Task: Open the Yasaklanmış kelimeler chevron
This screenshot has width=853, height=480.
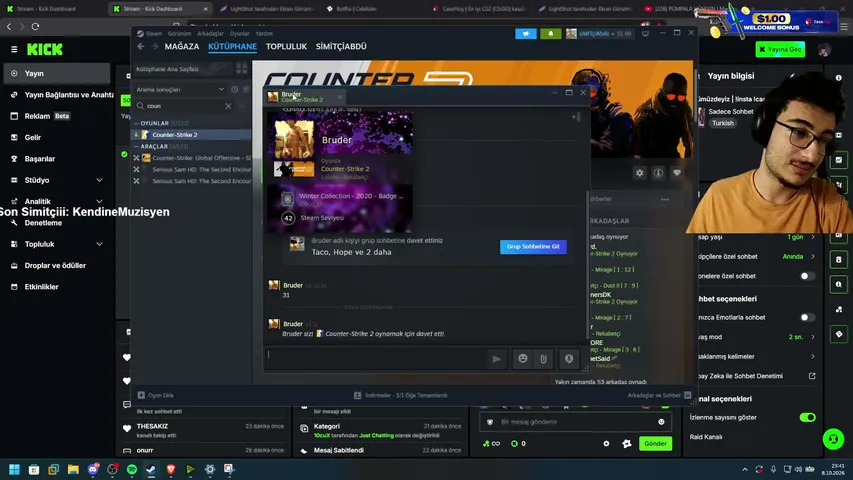Action: 813,357
